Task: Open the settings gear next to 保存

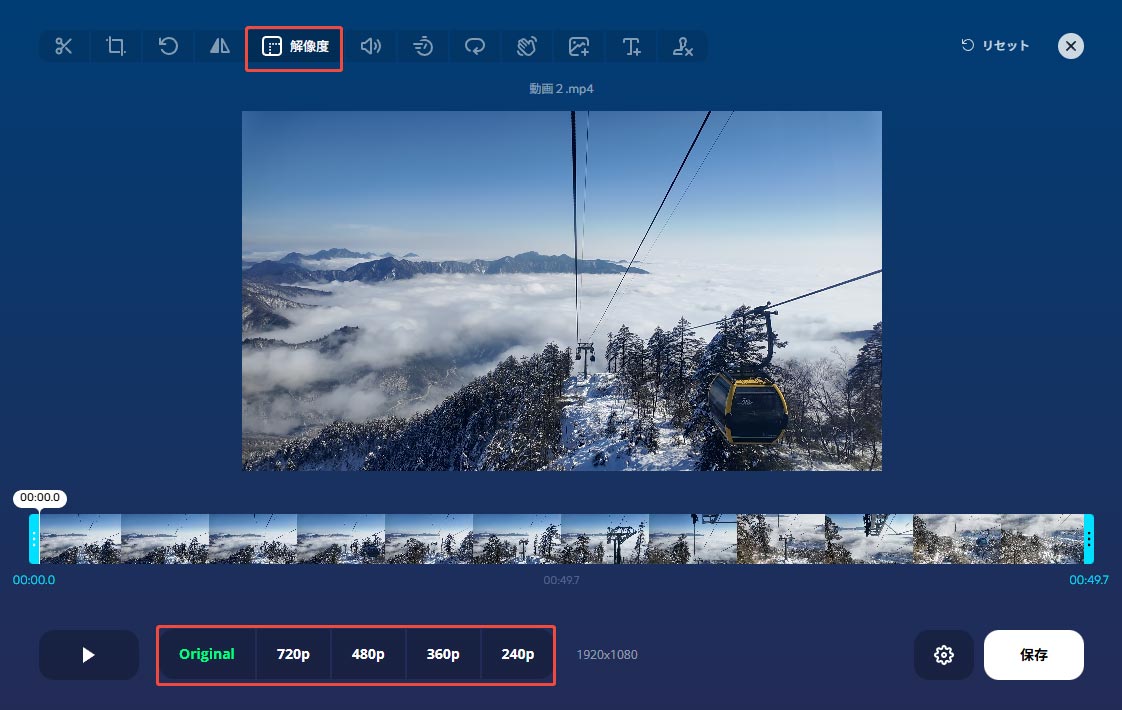Action: pos(944,655)
